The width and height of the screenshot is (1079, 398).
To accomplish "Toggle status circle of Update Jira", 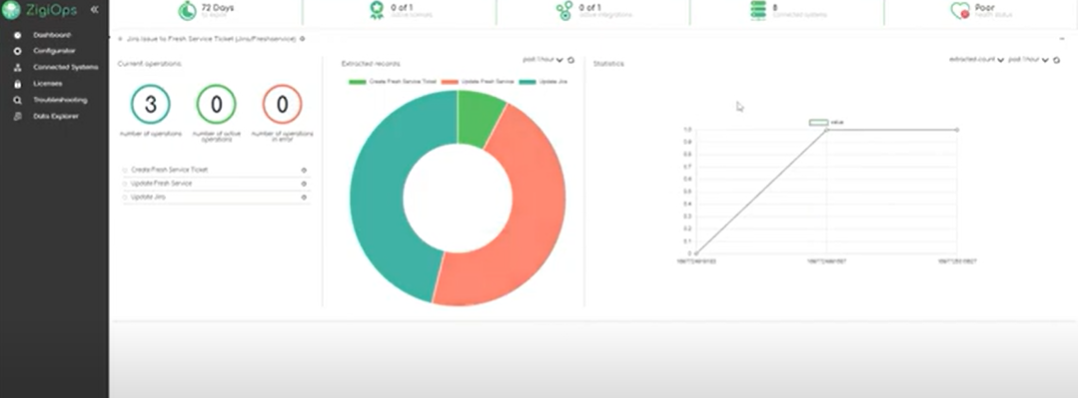I will (x=125, y=198).
